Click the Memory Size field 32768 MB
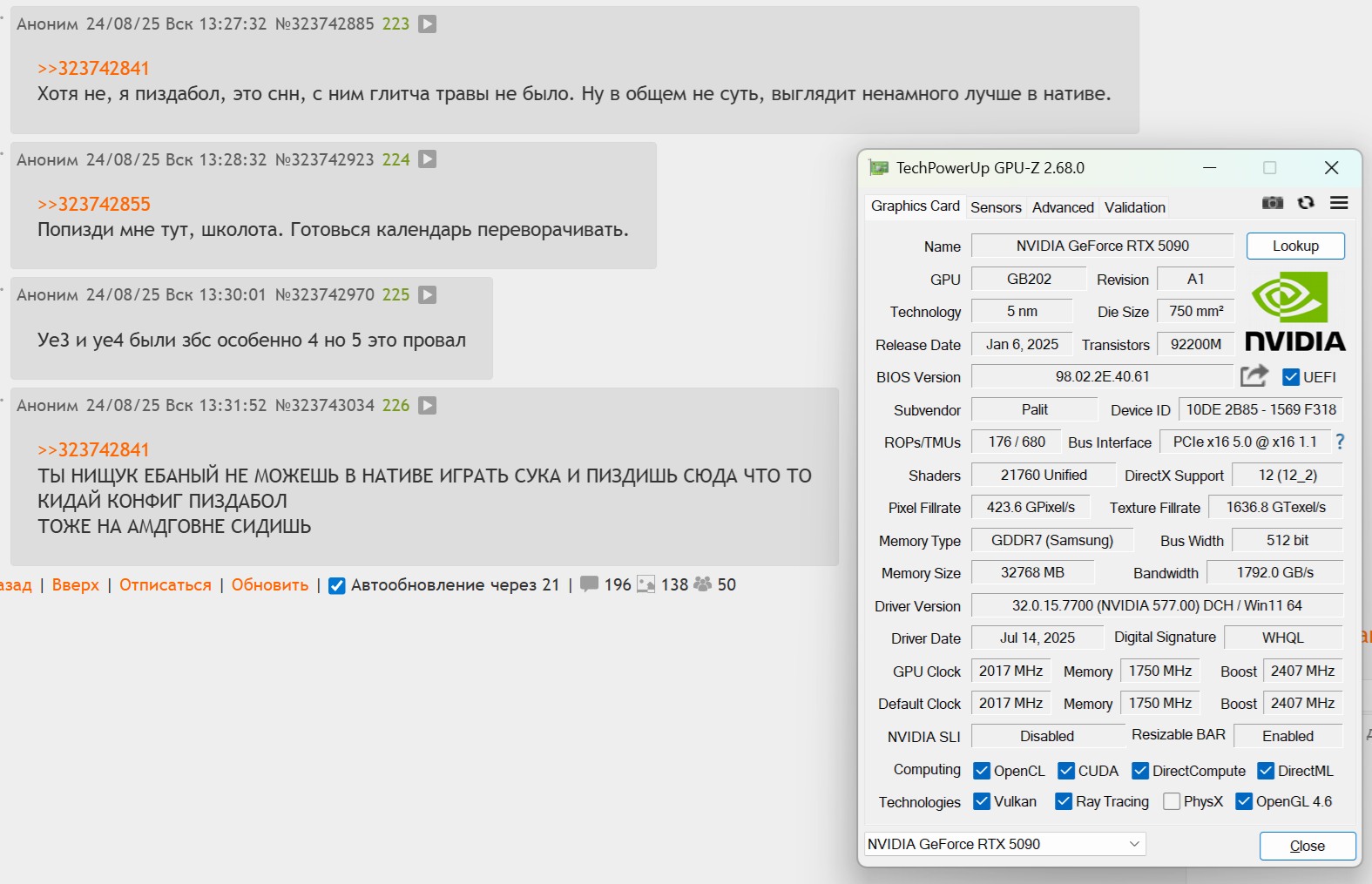 point(1032,572)
